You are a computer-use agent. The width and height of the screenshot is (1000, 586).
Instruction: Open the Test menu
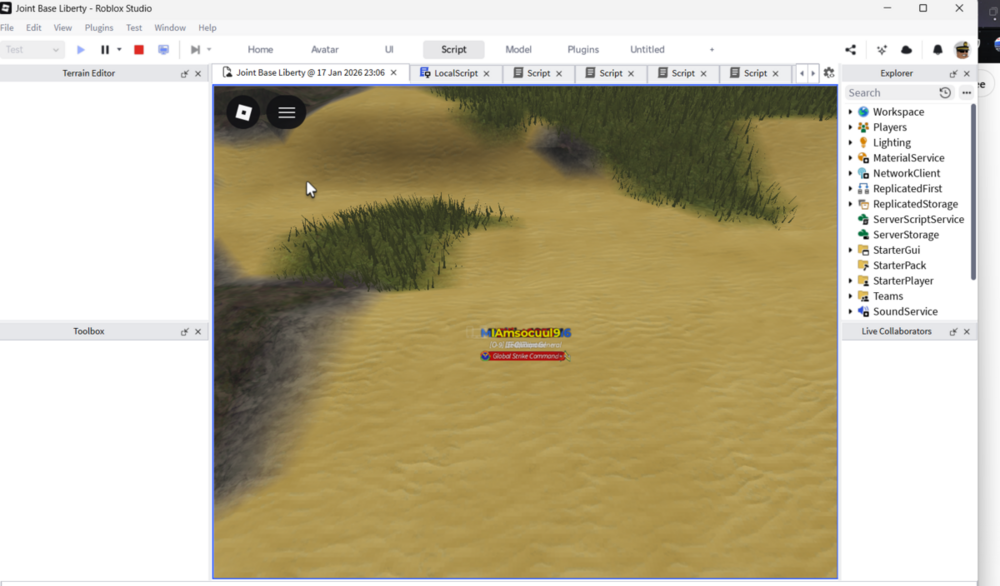tap(134, 28)
